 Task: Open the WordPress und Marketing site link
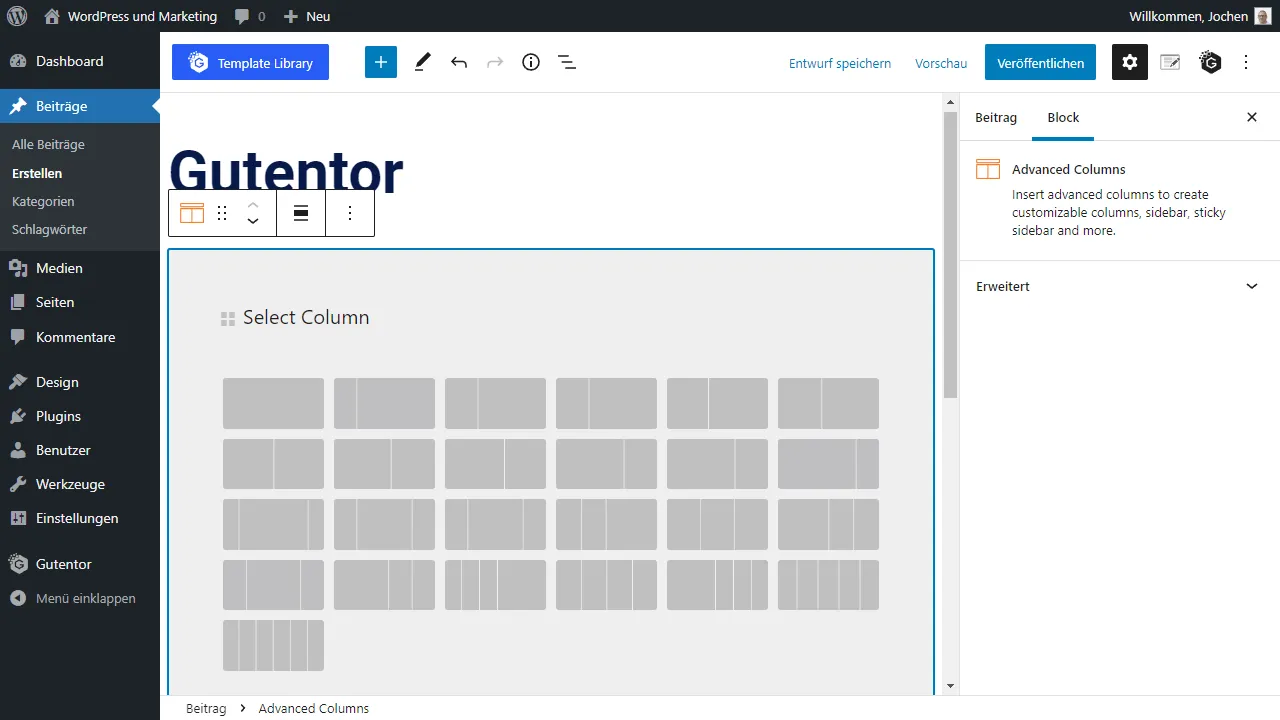point(131,16)
